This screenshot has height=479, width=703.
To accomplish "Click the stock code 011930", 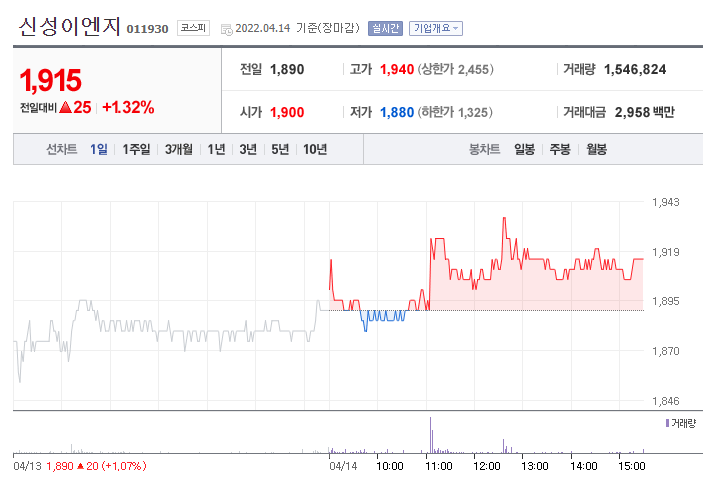I will tap(148, 29).
